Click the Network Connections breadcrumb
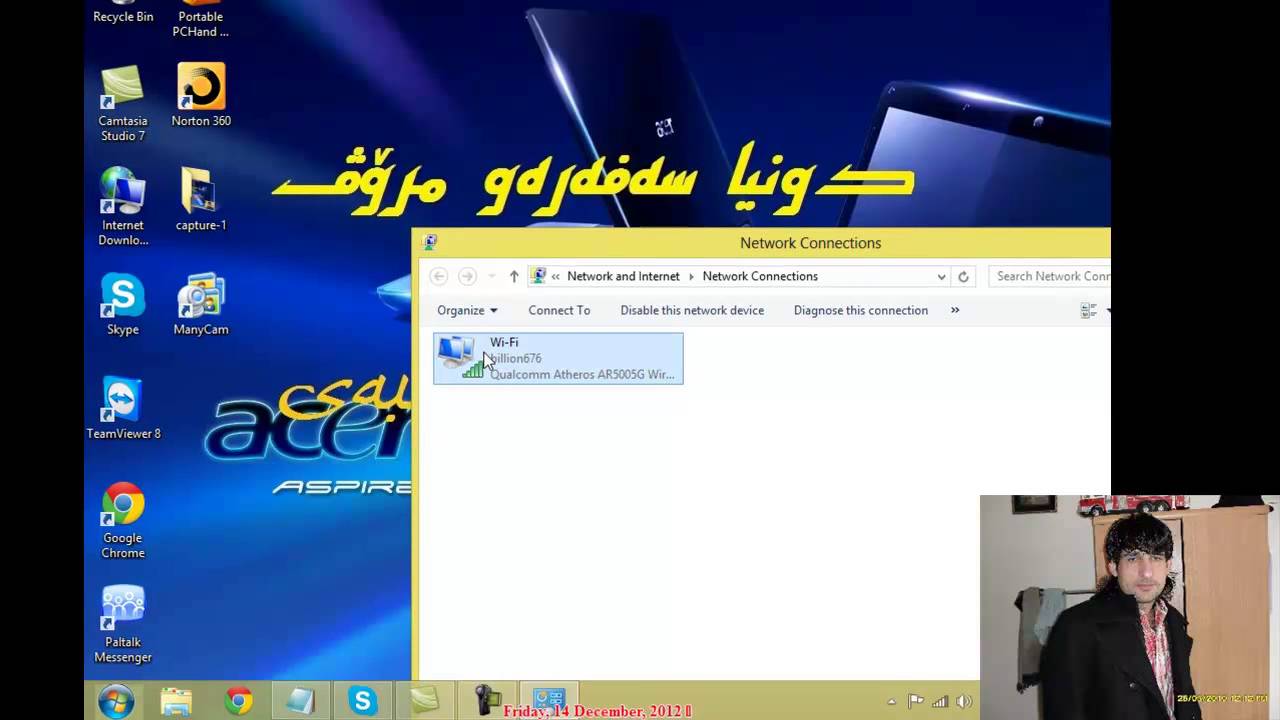The width and height of the screenshot is (1280, 720). pos(760,276)
